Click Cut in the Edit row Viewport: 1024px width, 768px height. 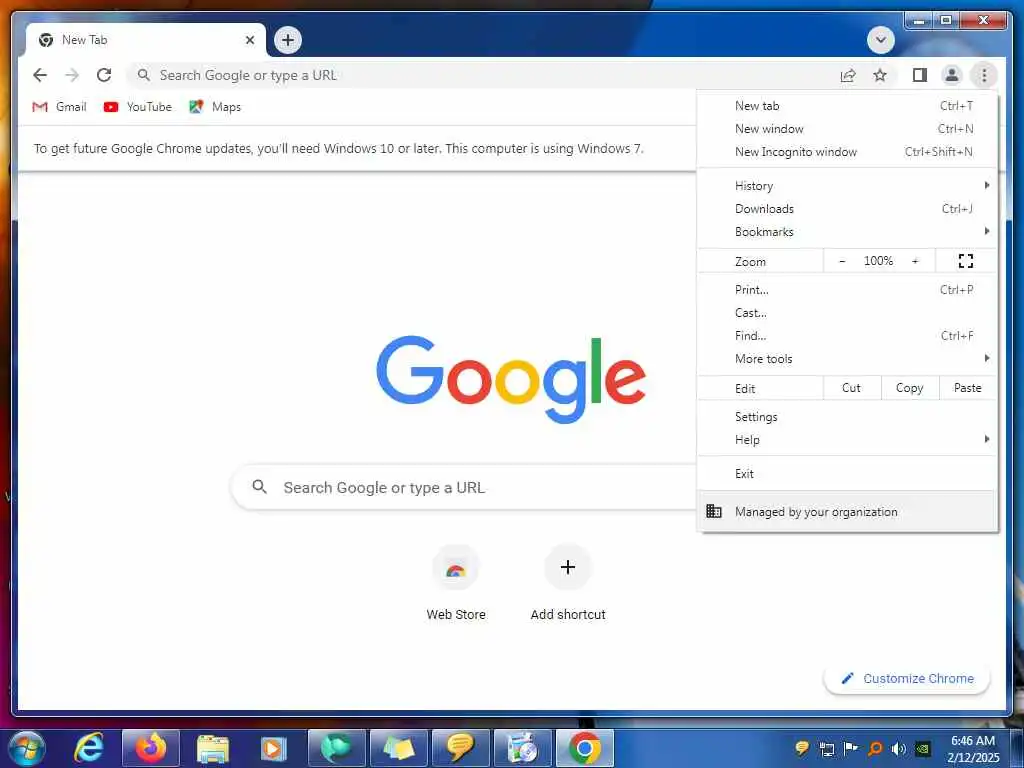coord(851,388)
